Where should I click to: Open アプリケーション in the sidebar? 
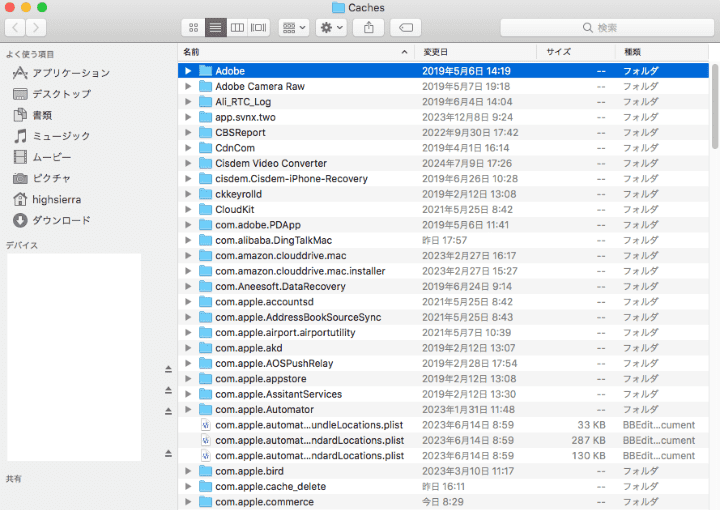[x=70, y=73]
